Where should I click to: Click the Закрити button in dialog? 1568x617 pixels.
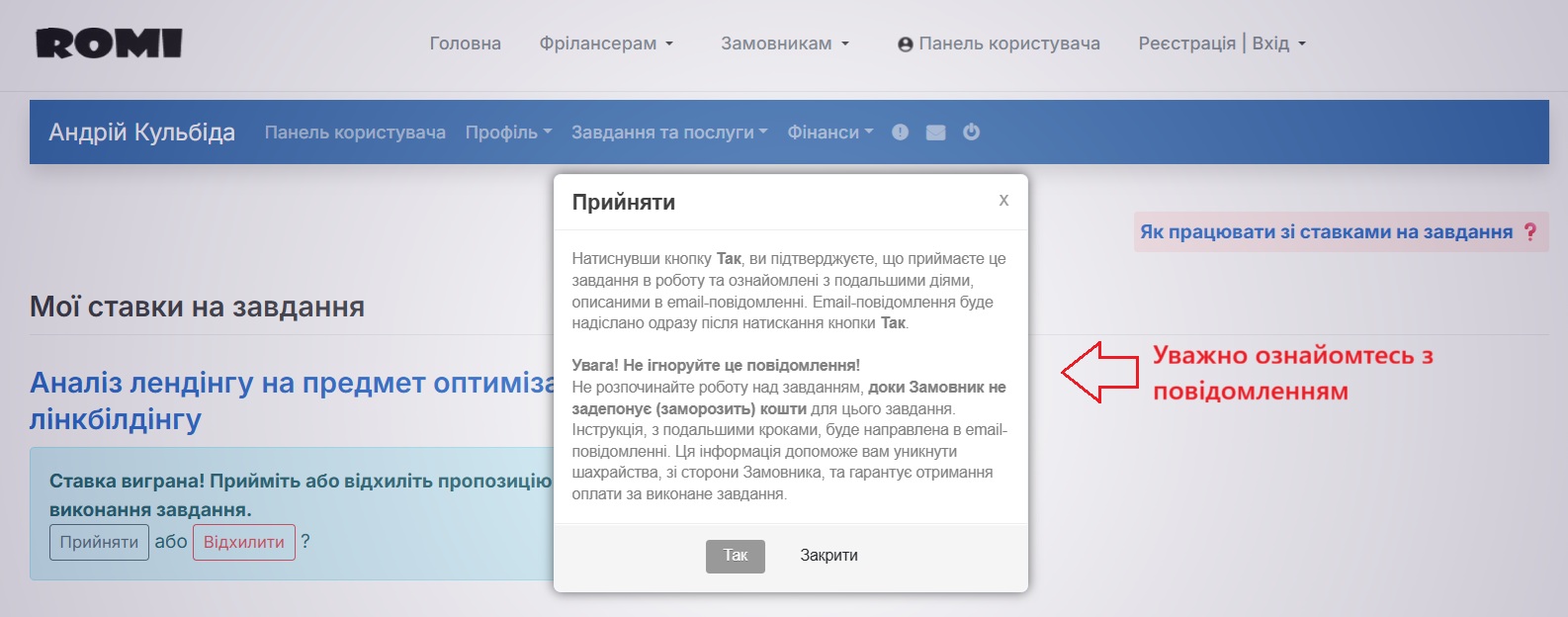(828, 556)
